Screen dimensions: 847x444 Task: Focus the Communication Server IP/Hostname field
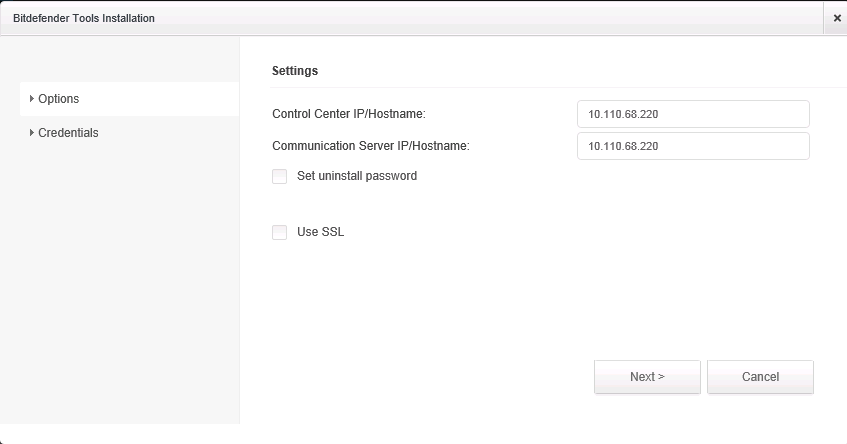[692, 146]
